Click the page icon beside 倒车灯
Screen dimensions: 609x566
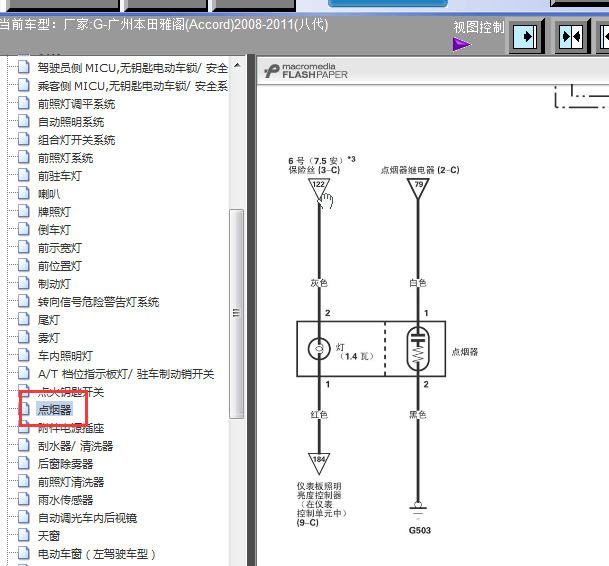[24, 229]
